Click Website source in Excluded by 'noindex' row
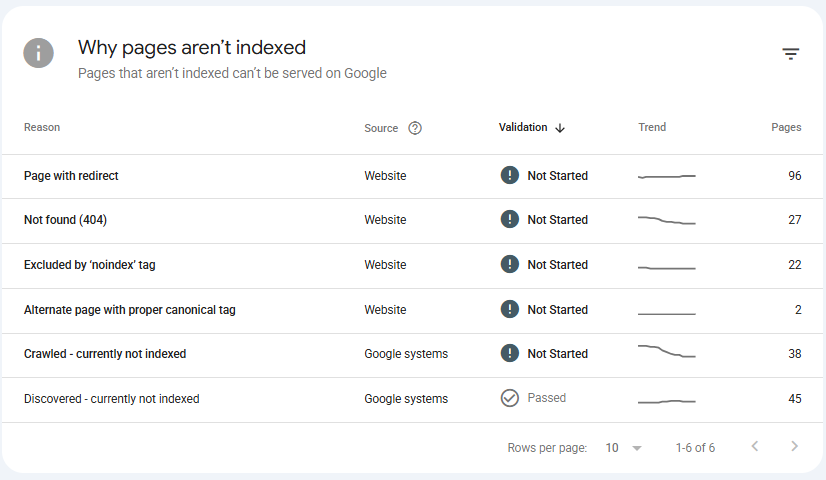826x480 pixels. point(385,265)
